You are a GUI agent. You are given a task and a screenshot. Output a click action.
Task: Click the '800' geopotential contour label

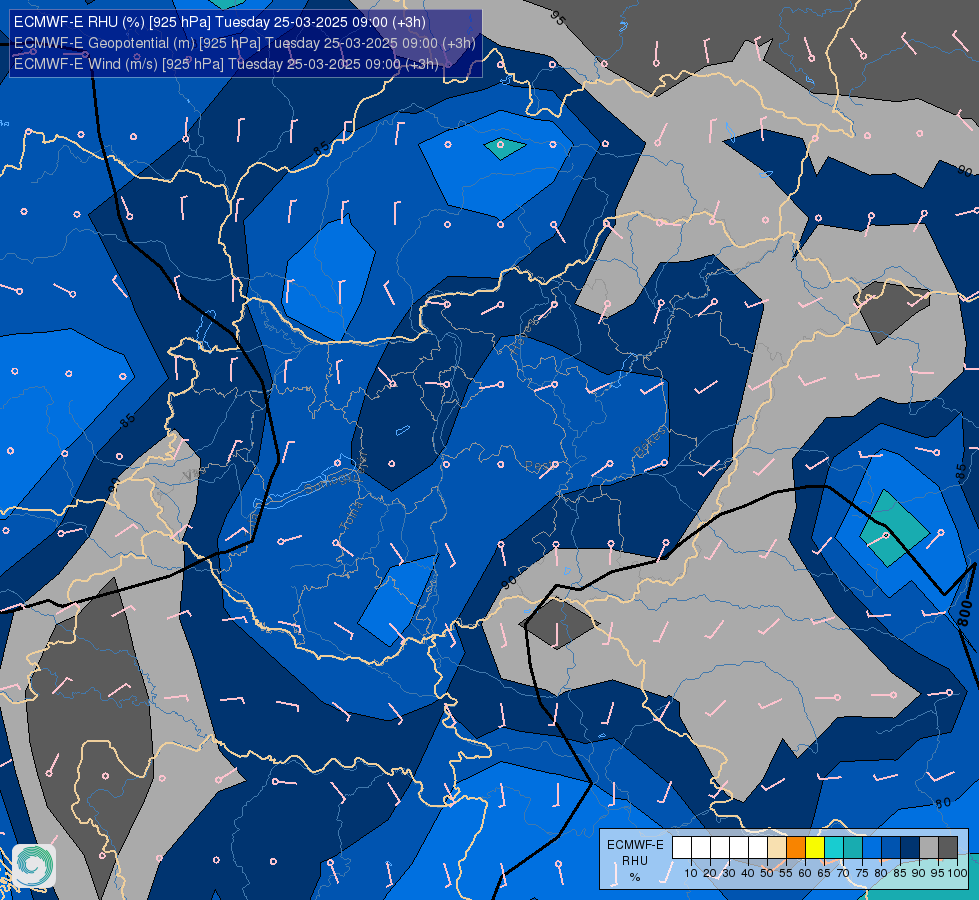(965, 613)
